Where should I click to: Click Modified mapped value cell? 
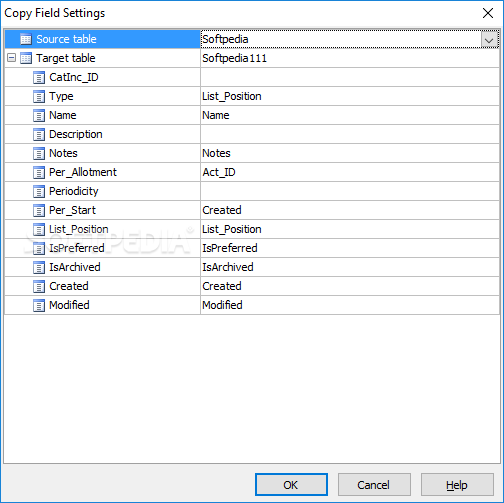point(350,305)
